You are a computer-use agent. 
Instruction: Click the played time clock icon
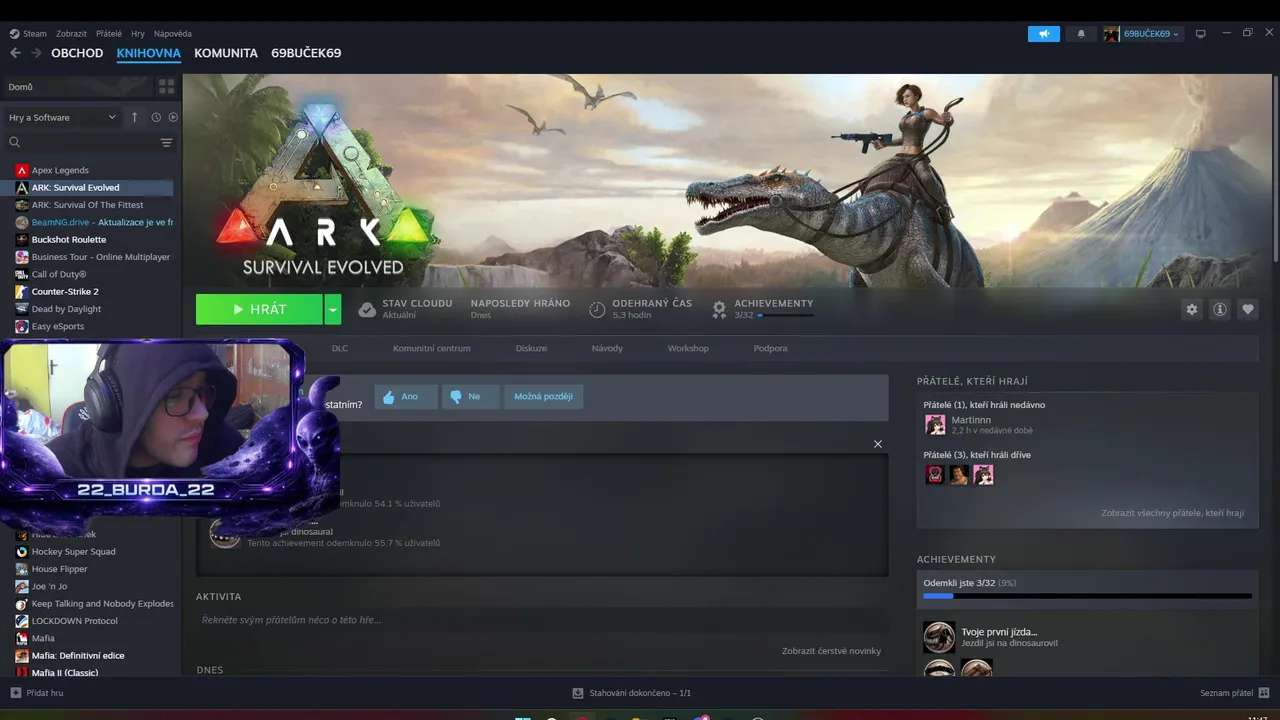(597, 309)
